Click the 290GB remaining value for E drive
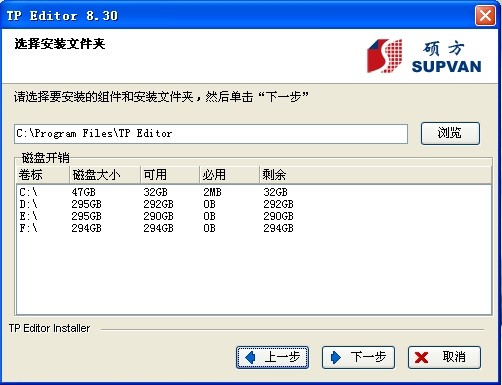Image resolution: width=502 pixels, height=385 pixels. tap(278, 216)
